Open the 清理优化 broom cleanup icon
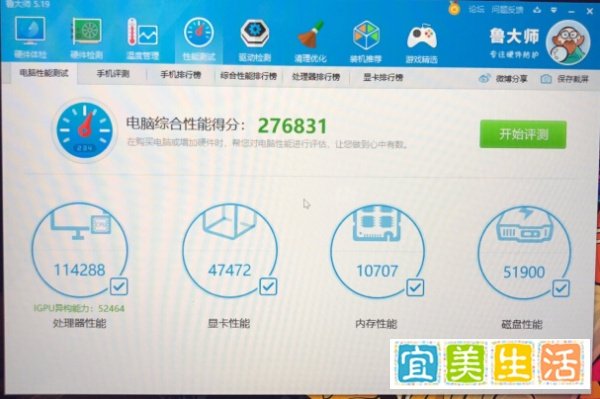600x399 pixels. click(x=310, y=41)
